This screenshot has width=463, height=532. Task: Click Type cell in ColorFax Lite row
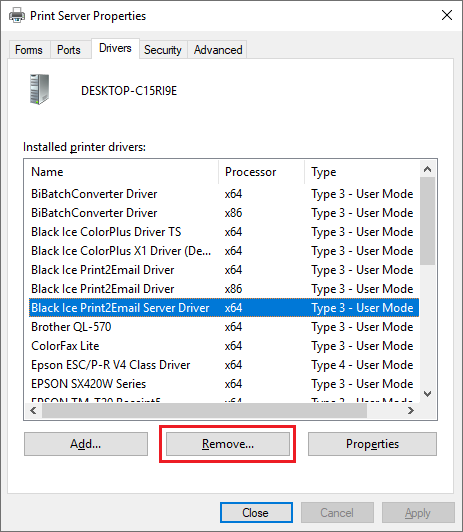pyautogui.click(x=362, y=346)
